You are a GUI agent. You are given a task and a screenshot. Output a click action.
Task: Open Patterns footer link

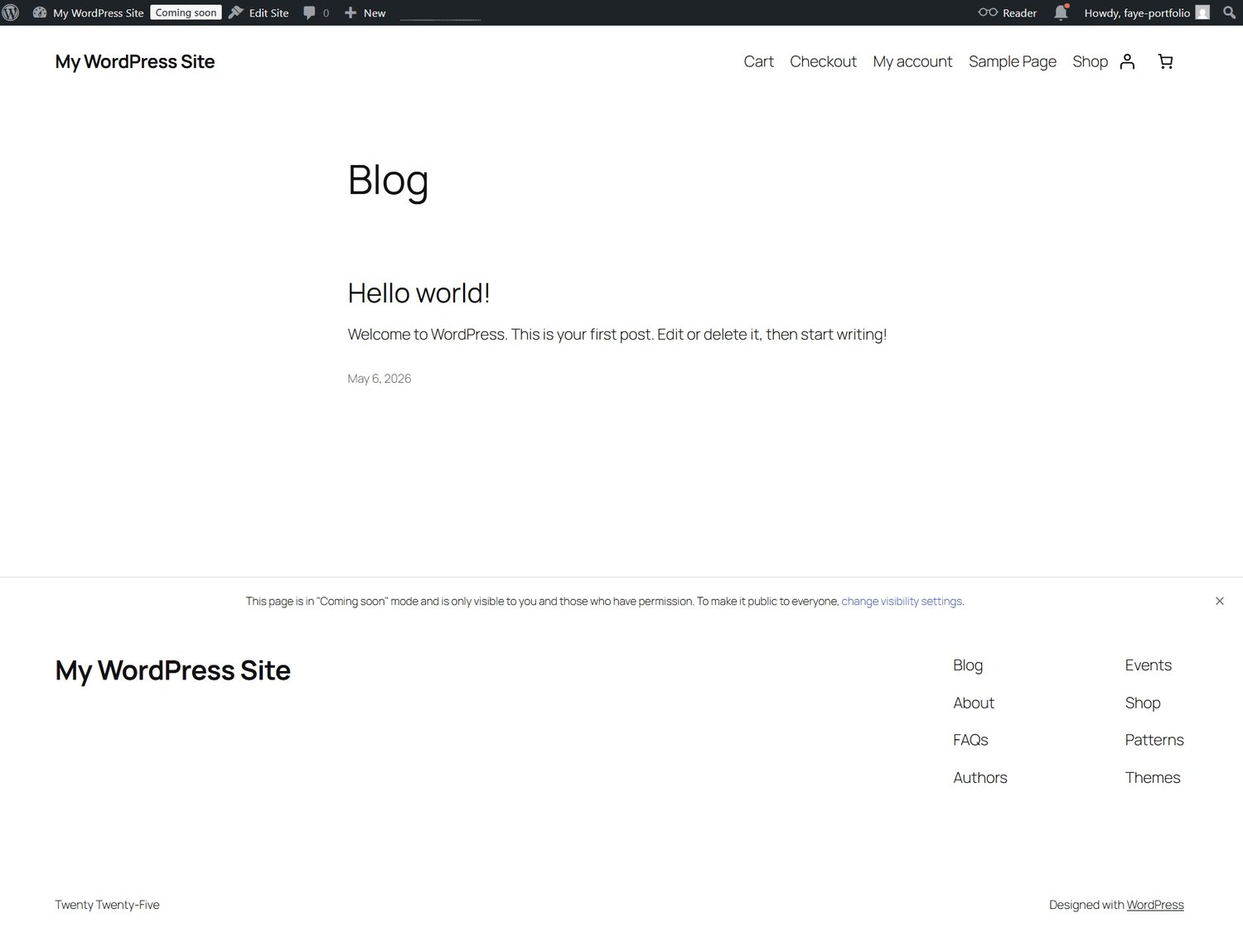[1154, 740]
